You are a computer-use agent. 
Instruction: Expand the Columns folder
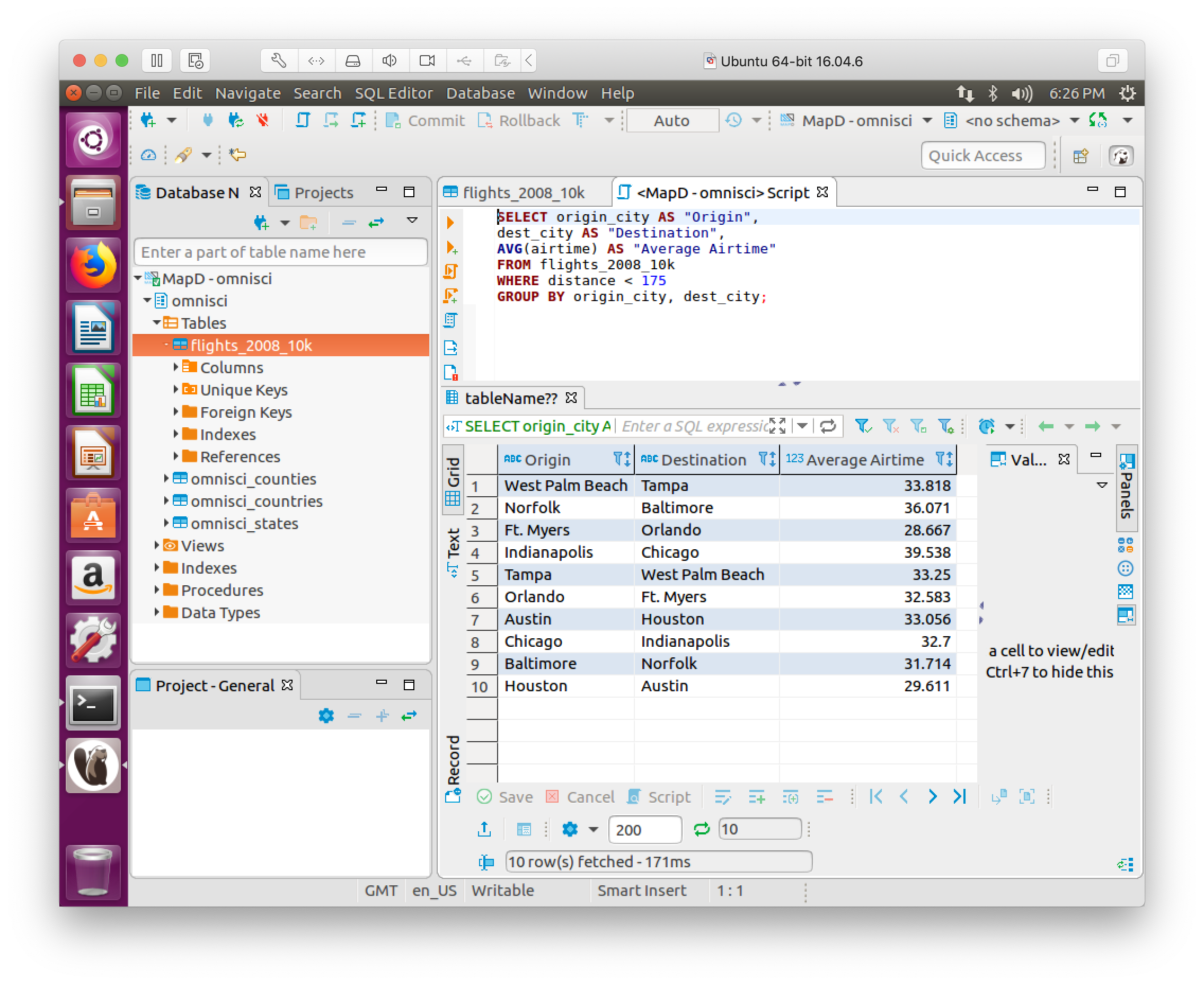(x=176, y=368)
